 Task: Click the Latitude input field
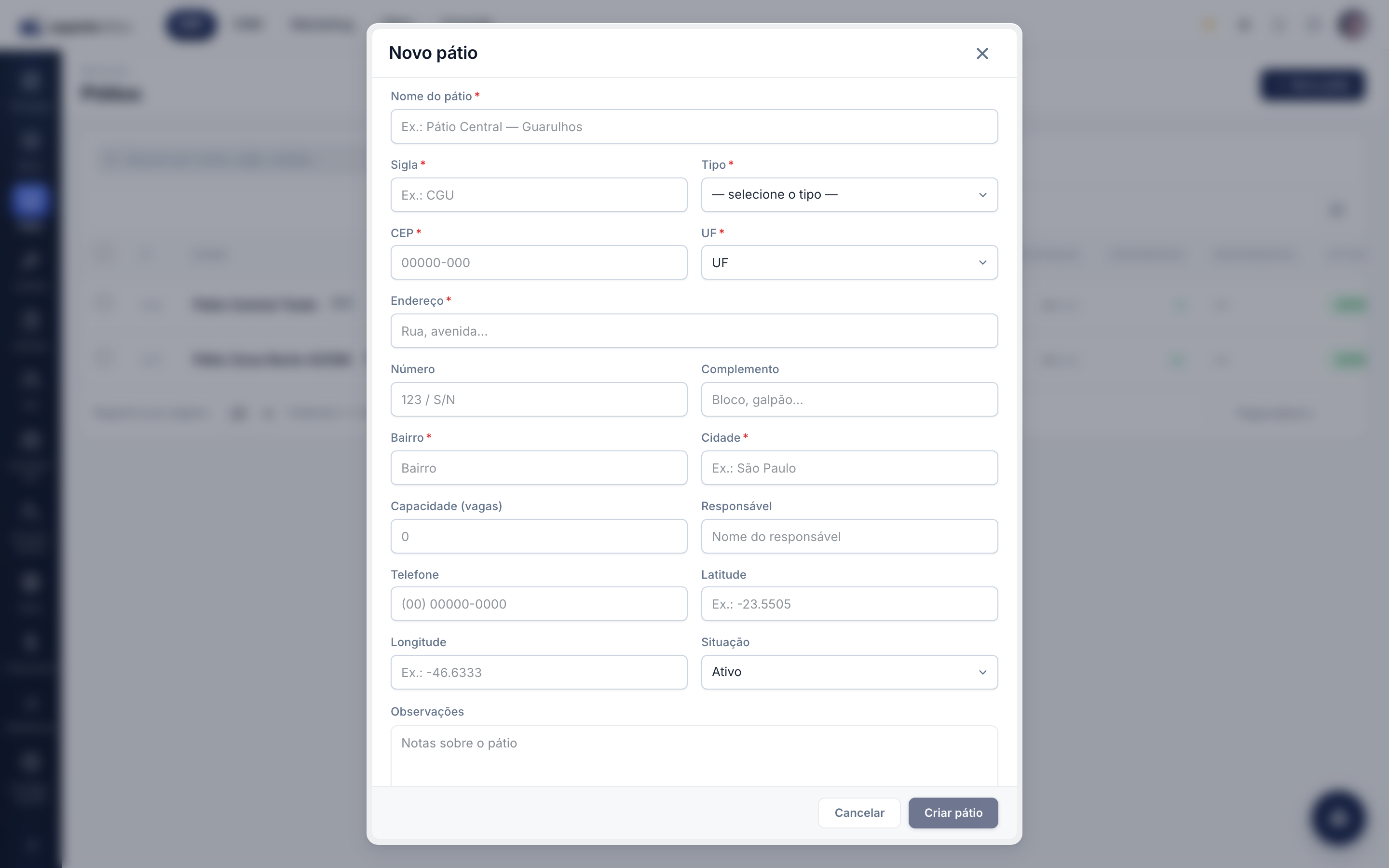coord(849,603)
